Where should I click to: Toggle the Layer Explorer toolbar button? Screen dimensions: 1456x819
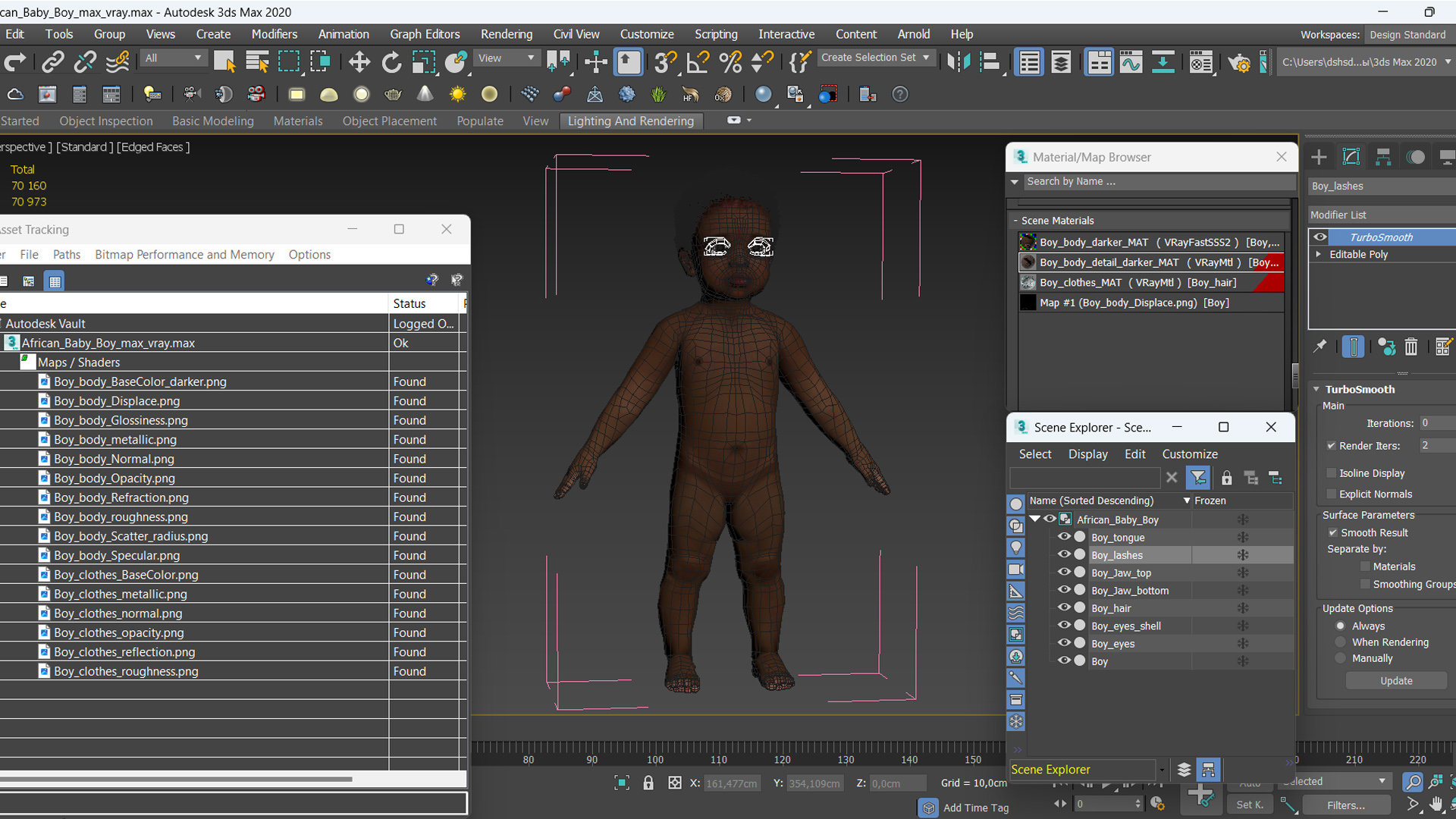point(1061,62)
